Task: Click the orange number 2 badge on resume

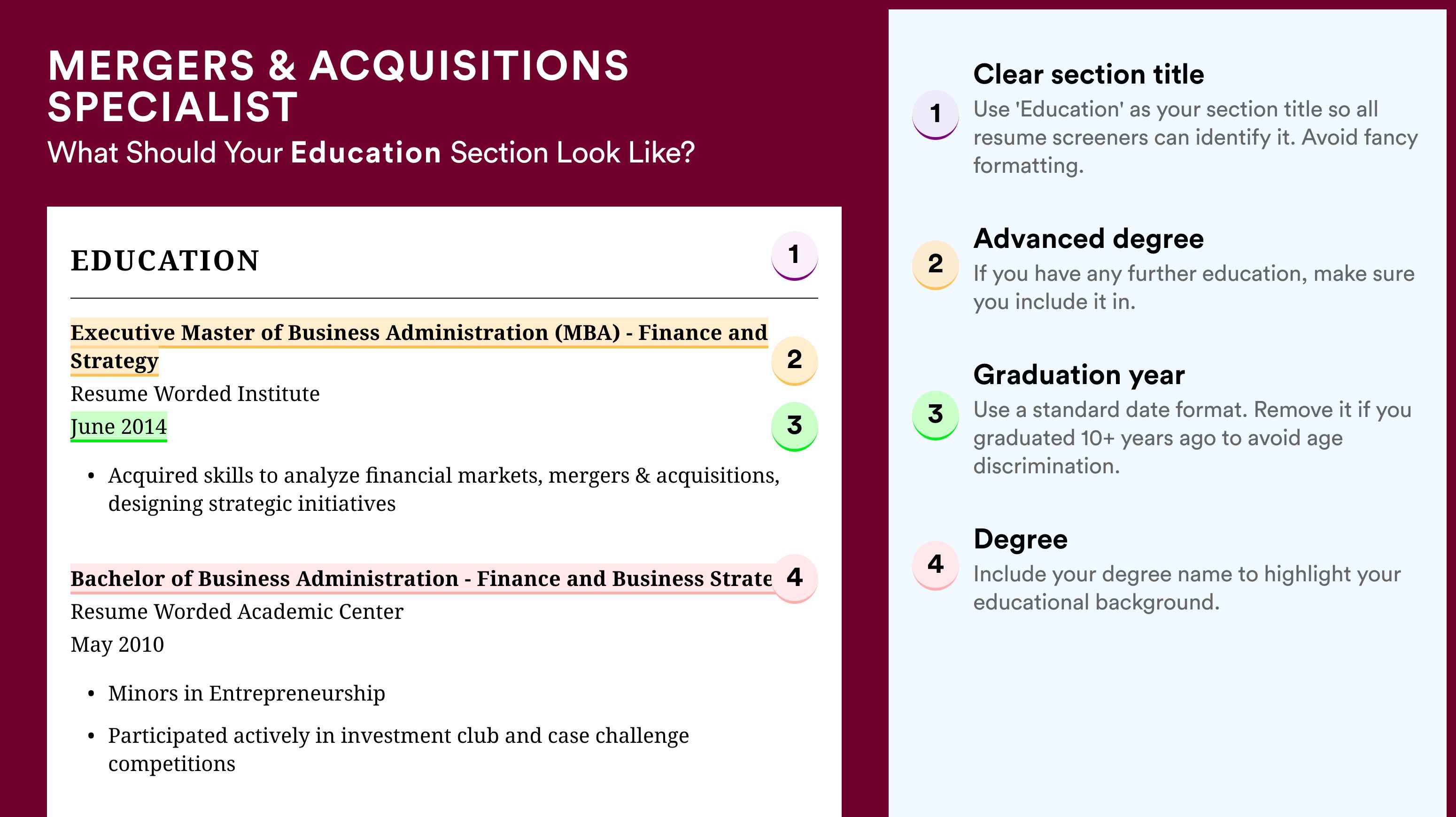Action: pyautogui.click(x=794, y=361)
